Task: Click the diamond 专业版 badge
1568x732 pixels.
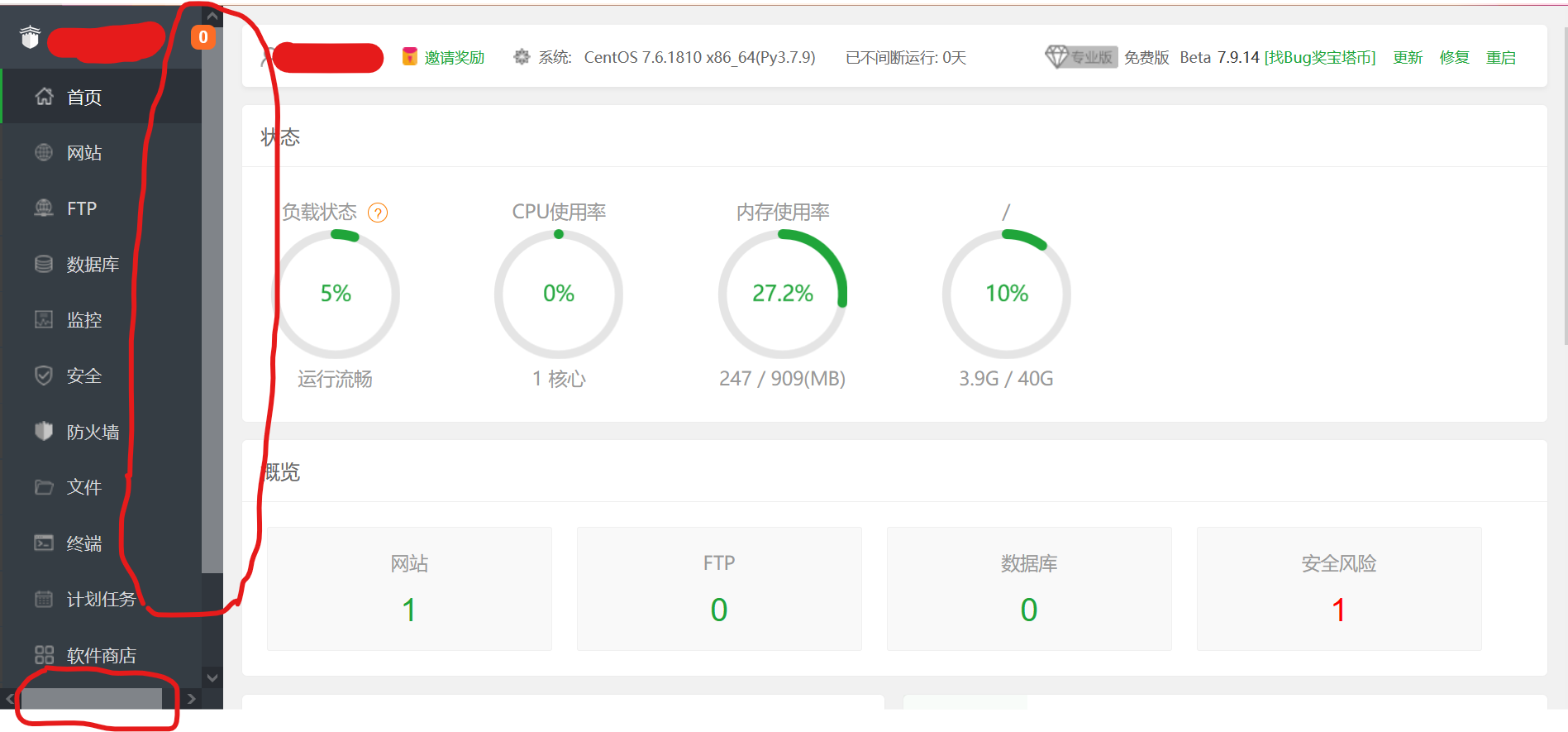Action: point(1081,57)
